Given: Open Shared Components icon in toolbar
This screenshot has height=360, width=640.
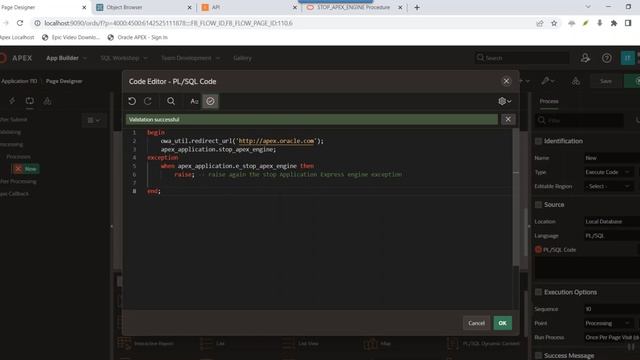Looking at the screenshot, I should [576, 81].
